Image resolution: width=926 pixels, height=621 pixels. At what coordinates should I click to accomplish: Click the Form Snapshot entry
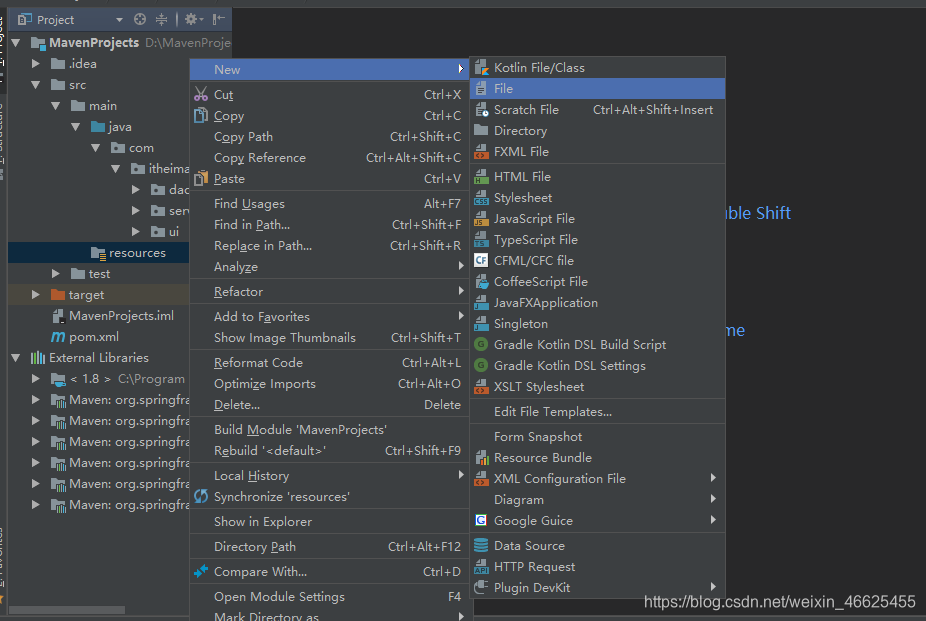point(598,437)
